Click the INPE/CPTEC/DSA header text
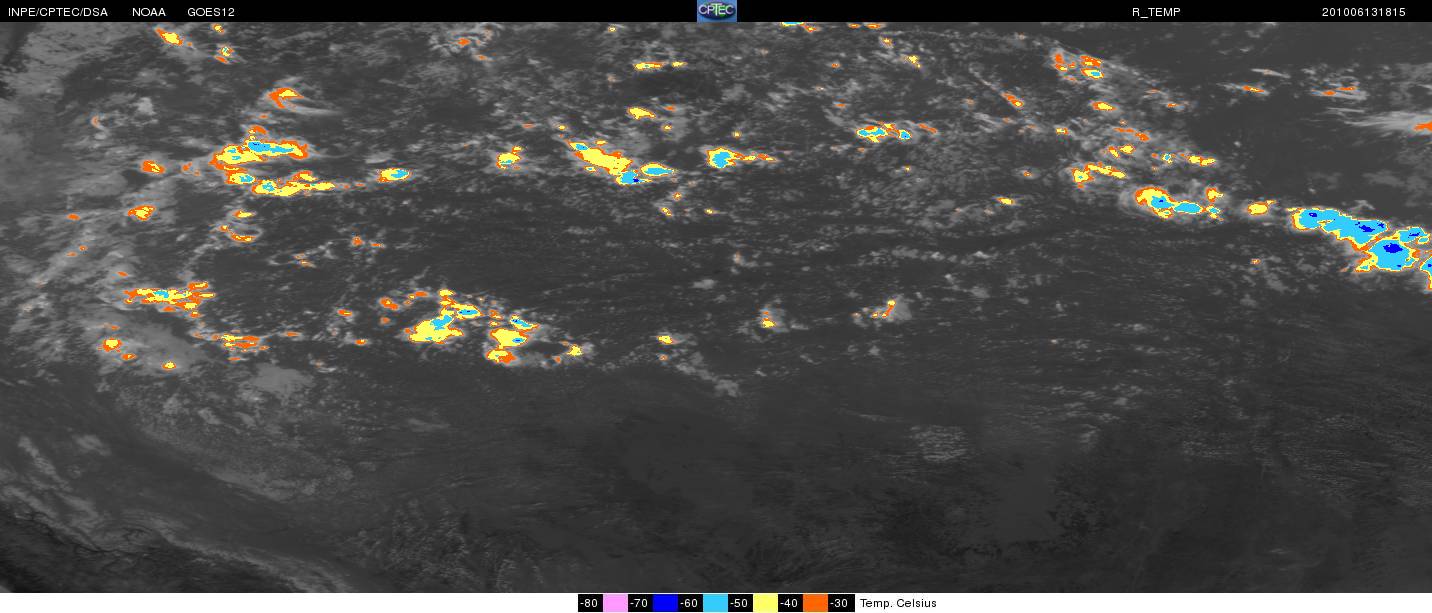Image resolution: width=1432 pixels, height=613 pixels. 57,12
